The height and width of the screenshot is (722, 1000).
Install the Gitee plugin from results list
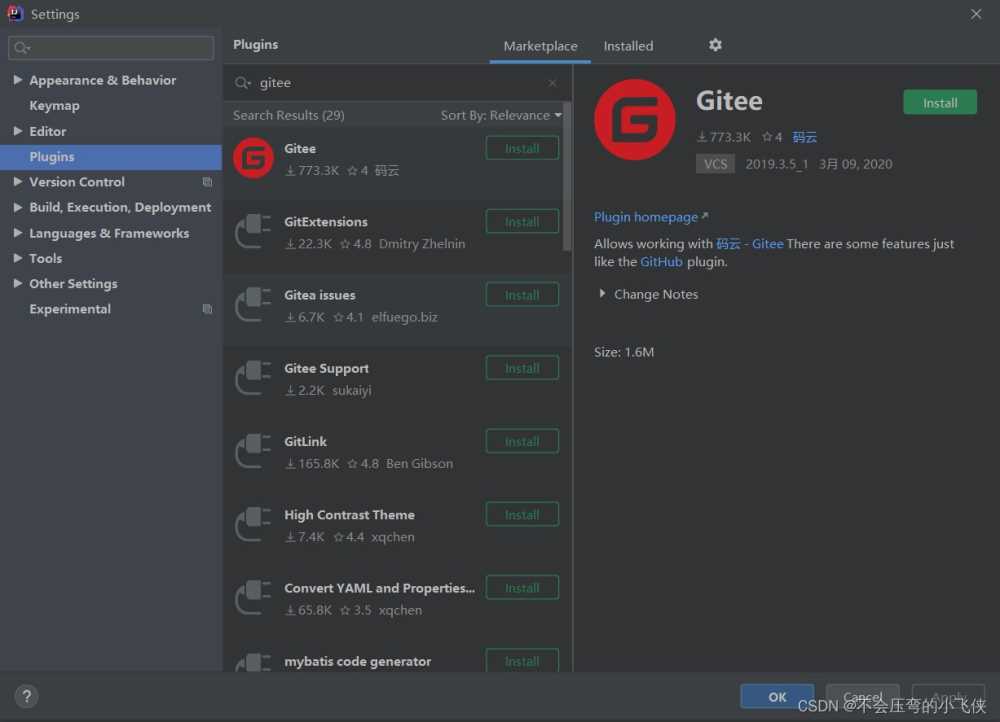click(x=522, y=149)
